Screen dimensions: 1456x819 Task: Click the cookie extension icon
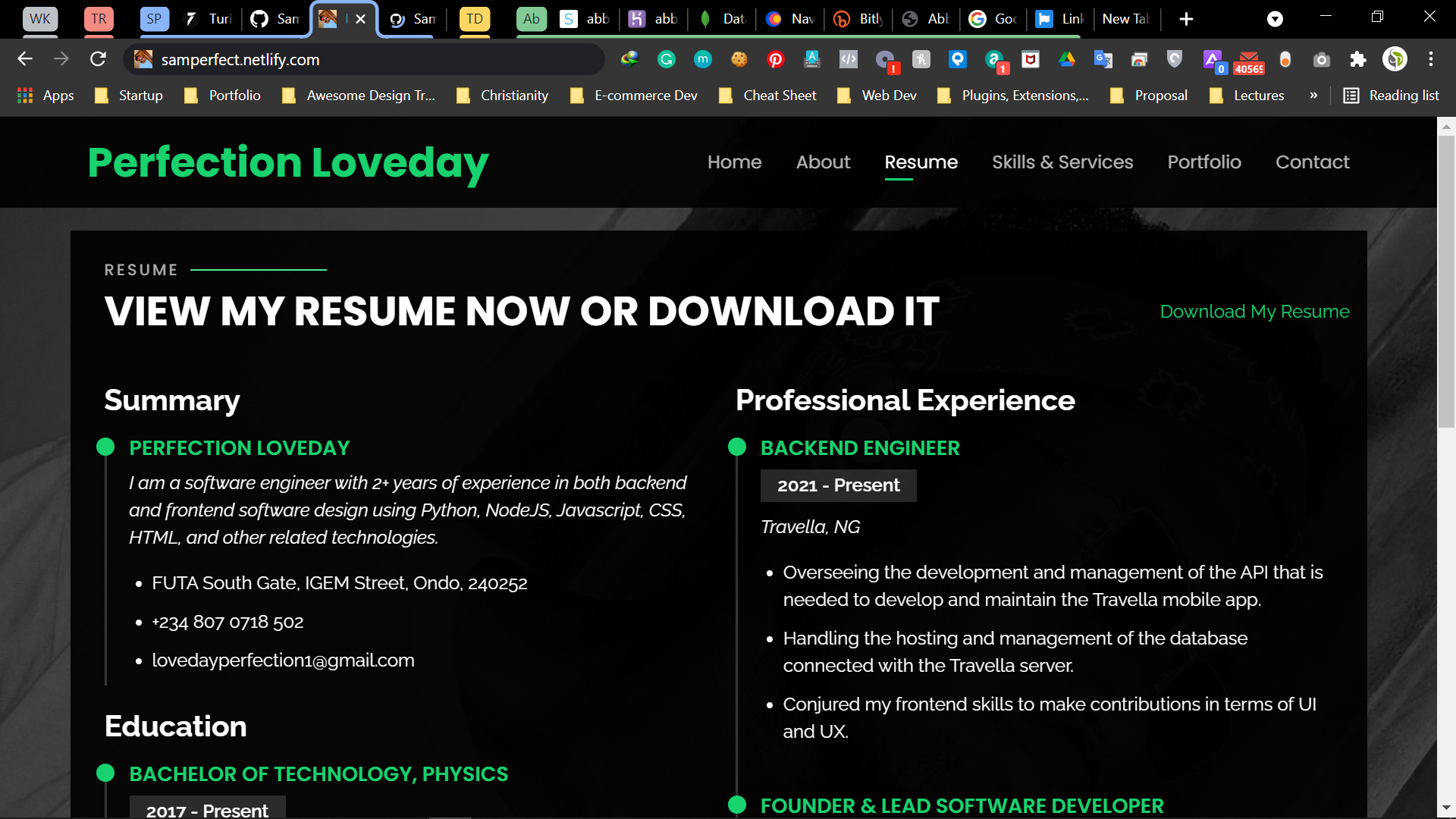click(x=739, y=59)
